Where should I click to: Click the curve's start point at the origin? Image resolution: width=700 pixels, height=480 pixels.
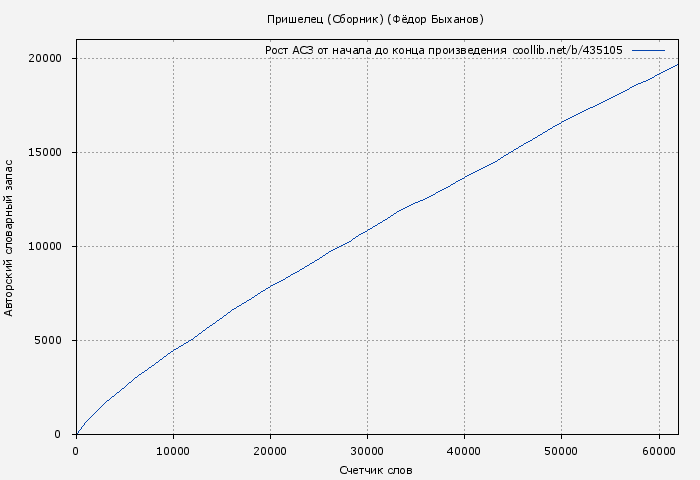click(x=77, y=433)
